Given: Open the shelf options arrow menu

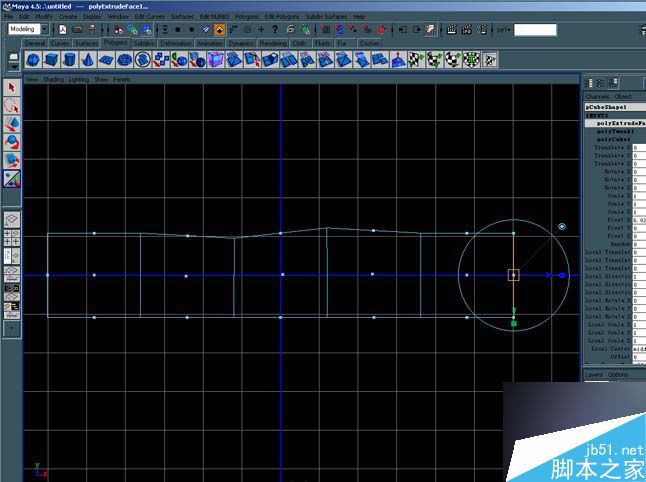Looking at the screenshot, I should (x=14, y=67).
